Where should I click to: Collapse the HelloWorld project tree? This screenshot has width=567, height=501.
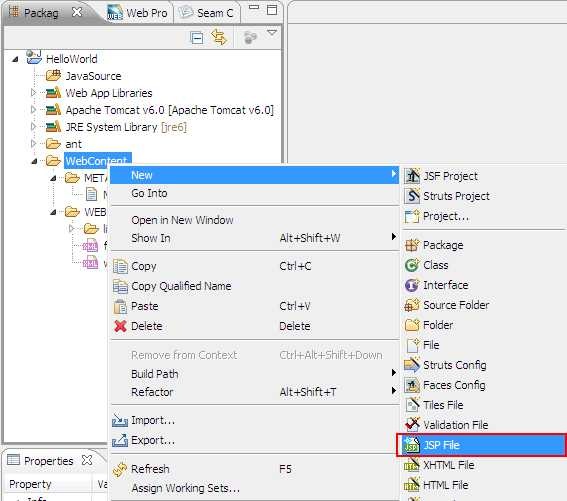point(15,59)
